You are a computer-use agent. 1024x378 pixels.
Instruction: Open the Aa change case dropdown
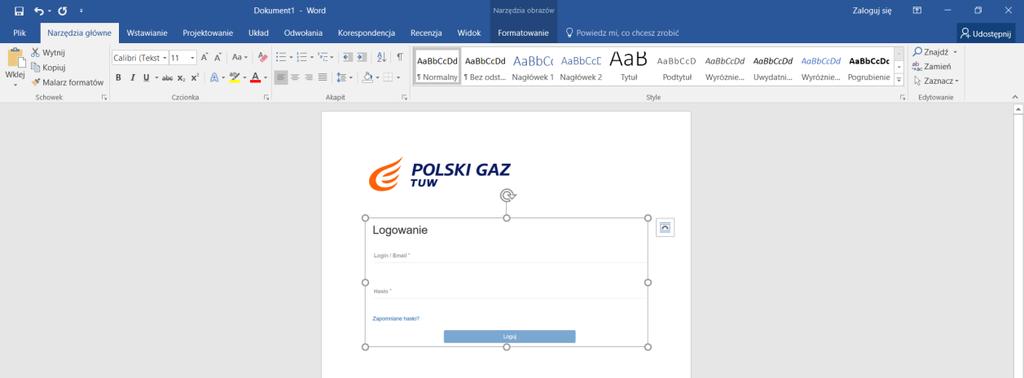coord(240,57)
